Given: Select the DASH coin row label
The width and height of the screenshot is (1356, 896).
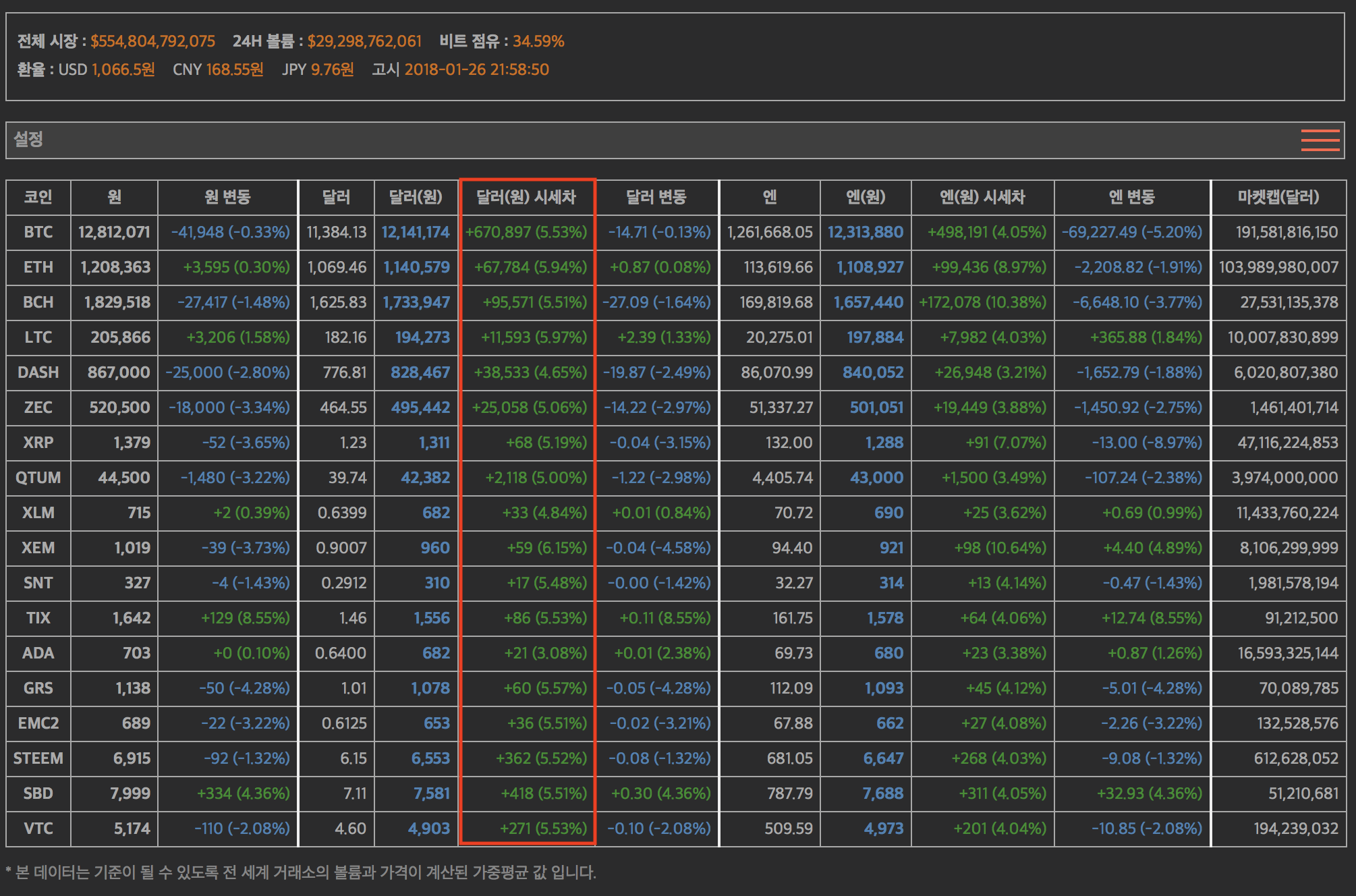Looking at the screenshot, I should coord(38,372).
